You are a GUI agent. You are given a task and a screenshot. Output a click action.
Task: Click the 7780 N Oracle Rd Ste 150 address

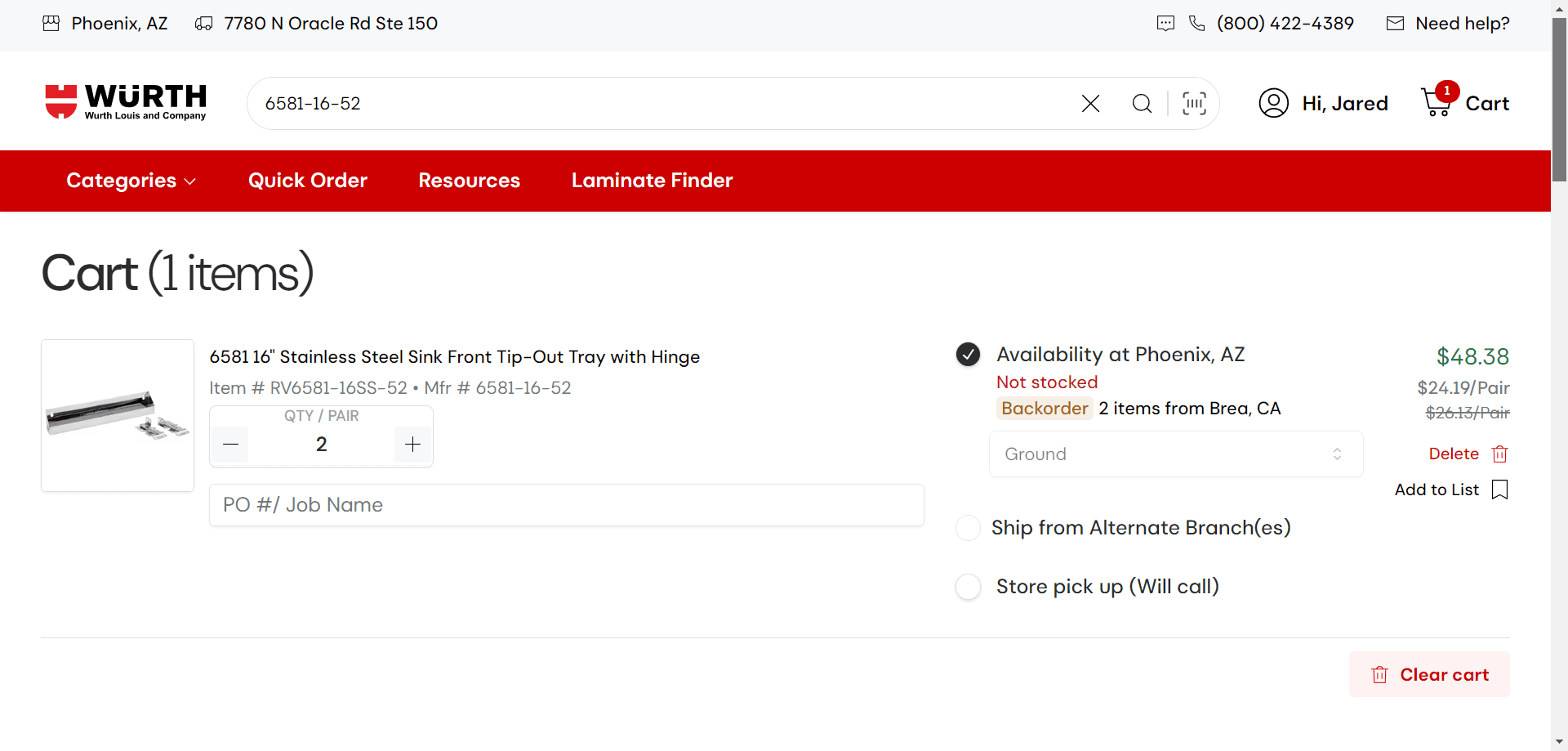click(331, 24)
